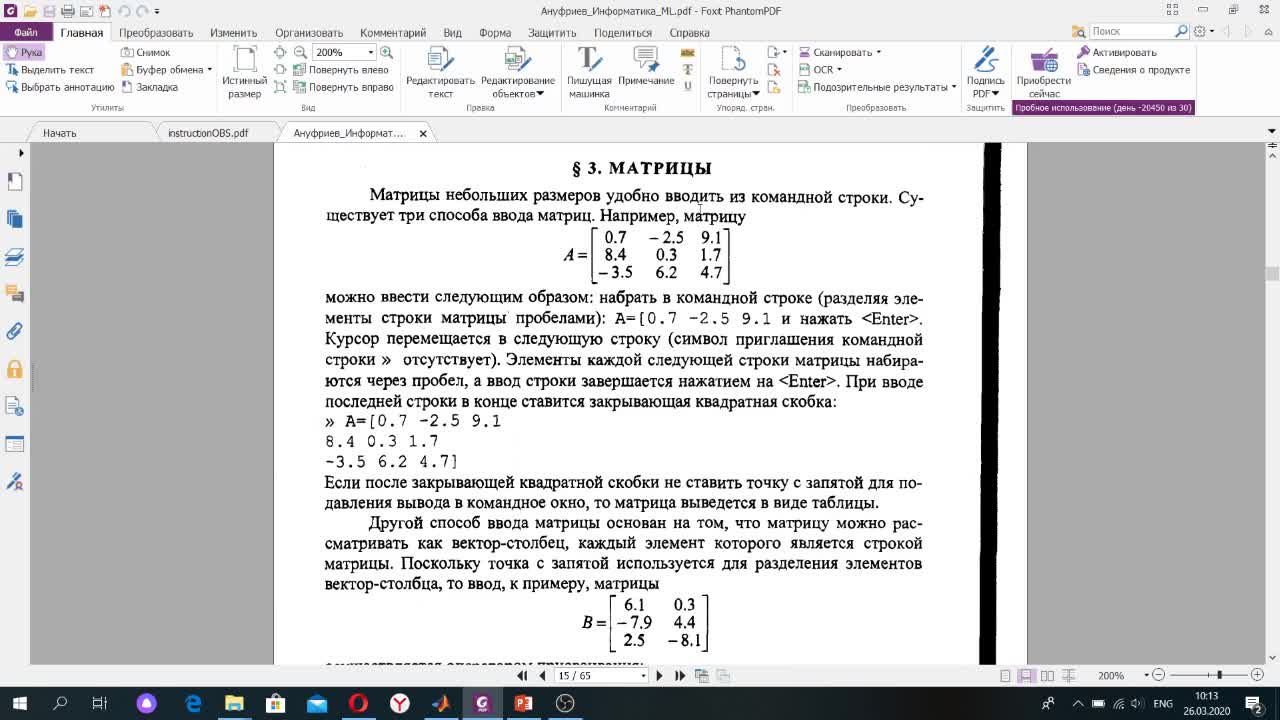Viewport: 1280px width, 720px height.
Task: Choose the Выделить текст tool
Action: [50, 70]
